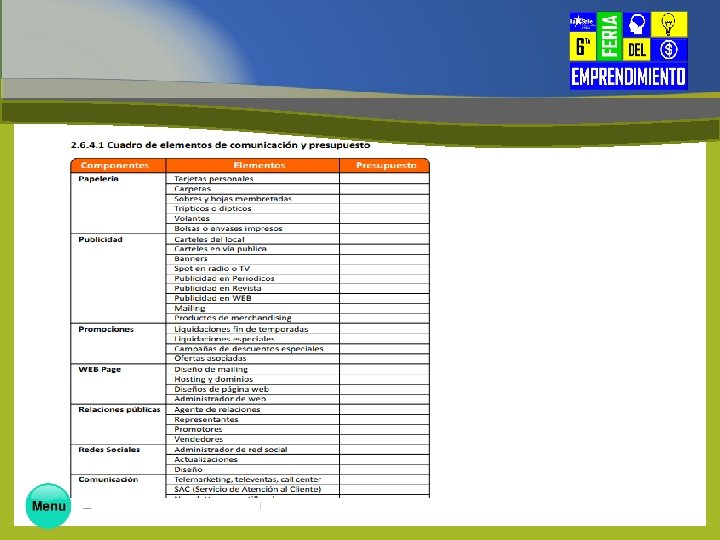The width and height of the screenshot is (720, 540).
Task: Click the section heading 2.6.4.1 Cuadro de elementos
Action: click(220, 145)
